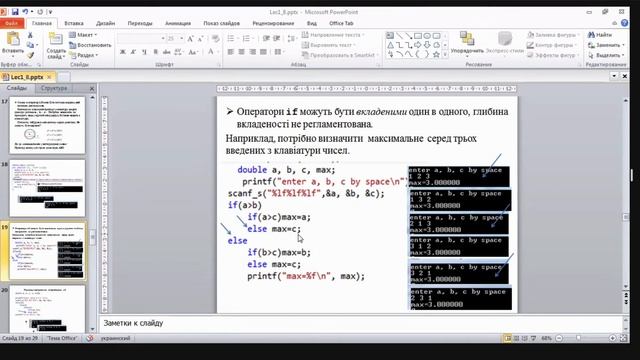This screenshot has height=360, width=640.
Task: Switch to the Показ слайдов tab
Action: tap(221, 23)
